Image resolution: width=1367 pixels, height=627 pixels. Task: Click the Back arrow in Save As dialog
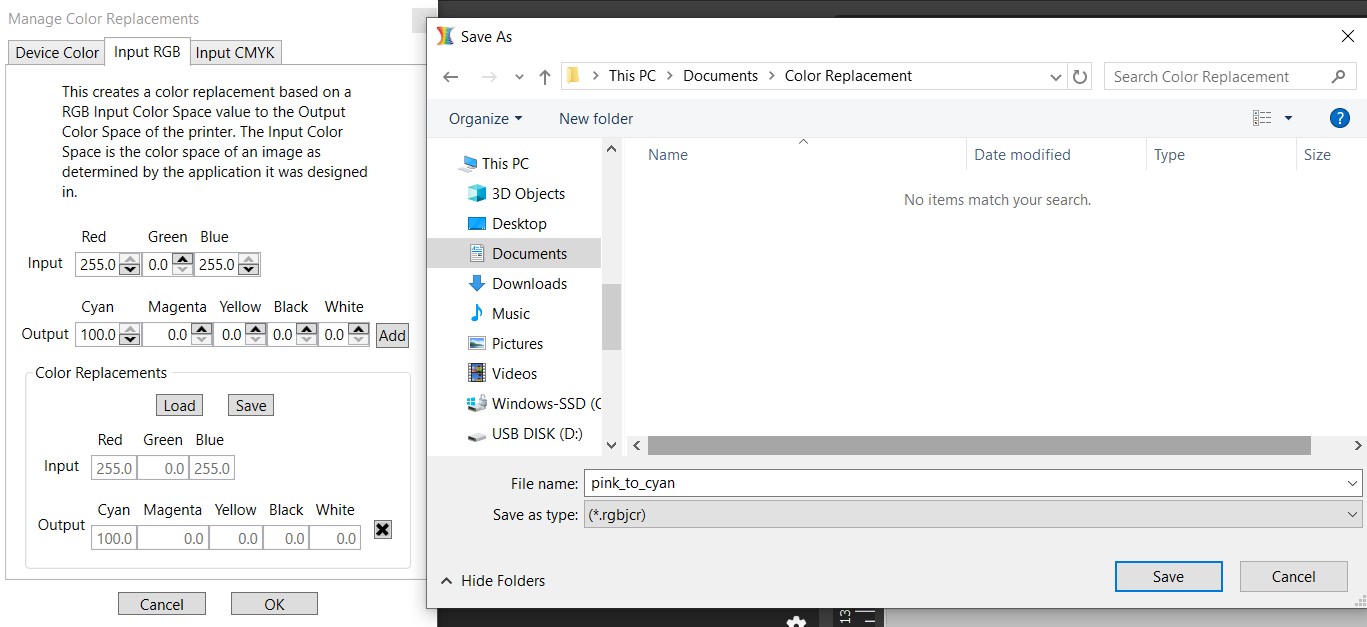(x=451, y=77)
